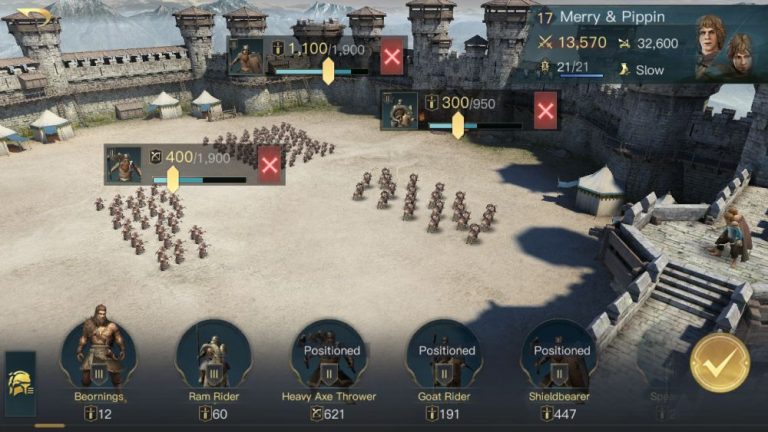
Task: Adjust the 1,100/1,900 troop count slider handle
Action: pos(328,72)
